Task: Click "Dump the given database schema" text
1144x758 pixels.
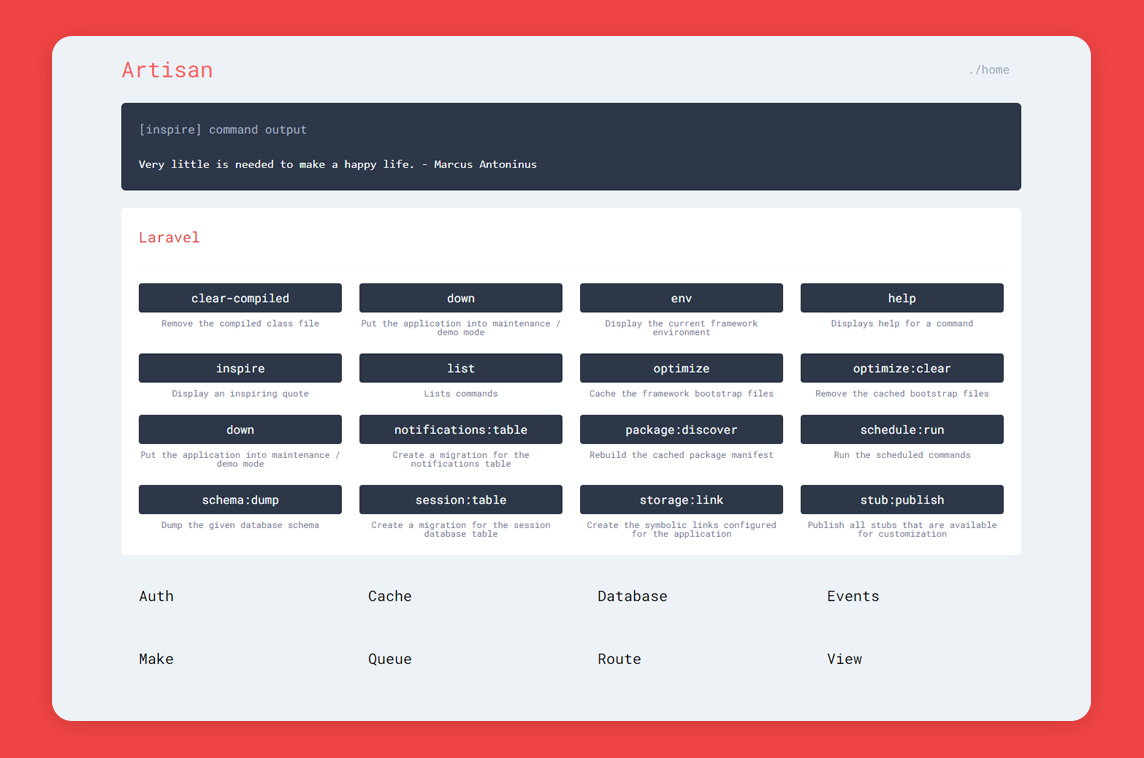Action: pyautogui.click(x=240, y=525)
